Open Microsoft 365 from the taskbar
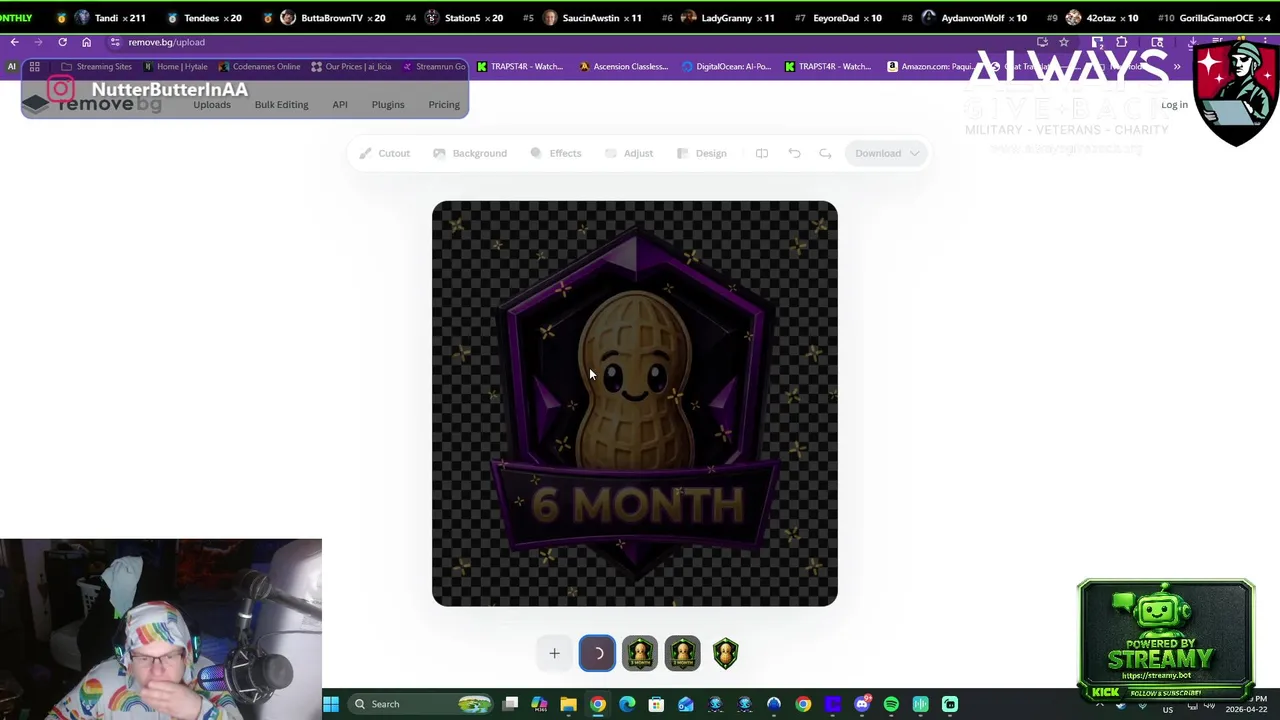This screenshot has width=1280, height=720. pos(539,704)
